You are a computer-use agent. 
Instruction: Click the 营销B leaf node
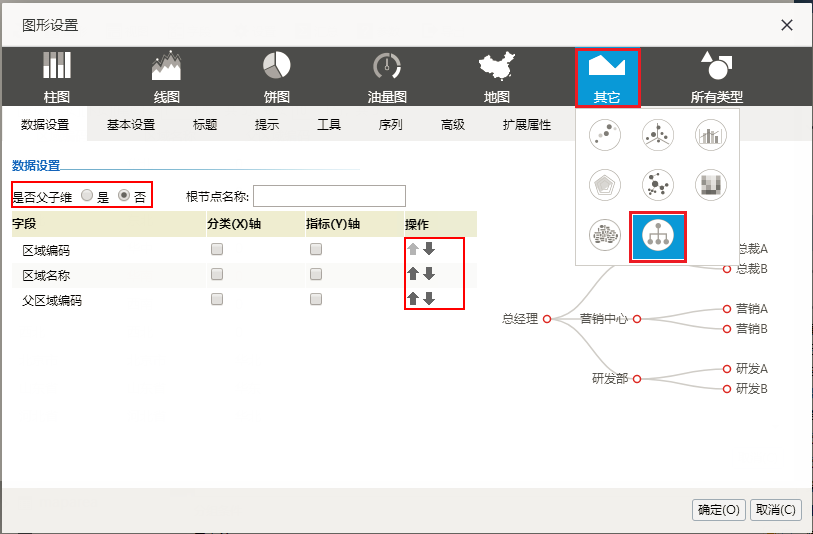[727, 329]
